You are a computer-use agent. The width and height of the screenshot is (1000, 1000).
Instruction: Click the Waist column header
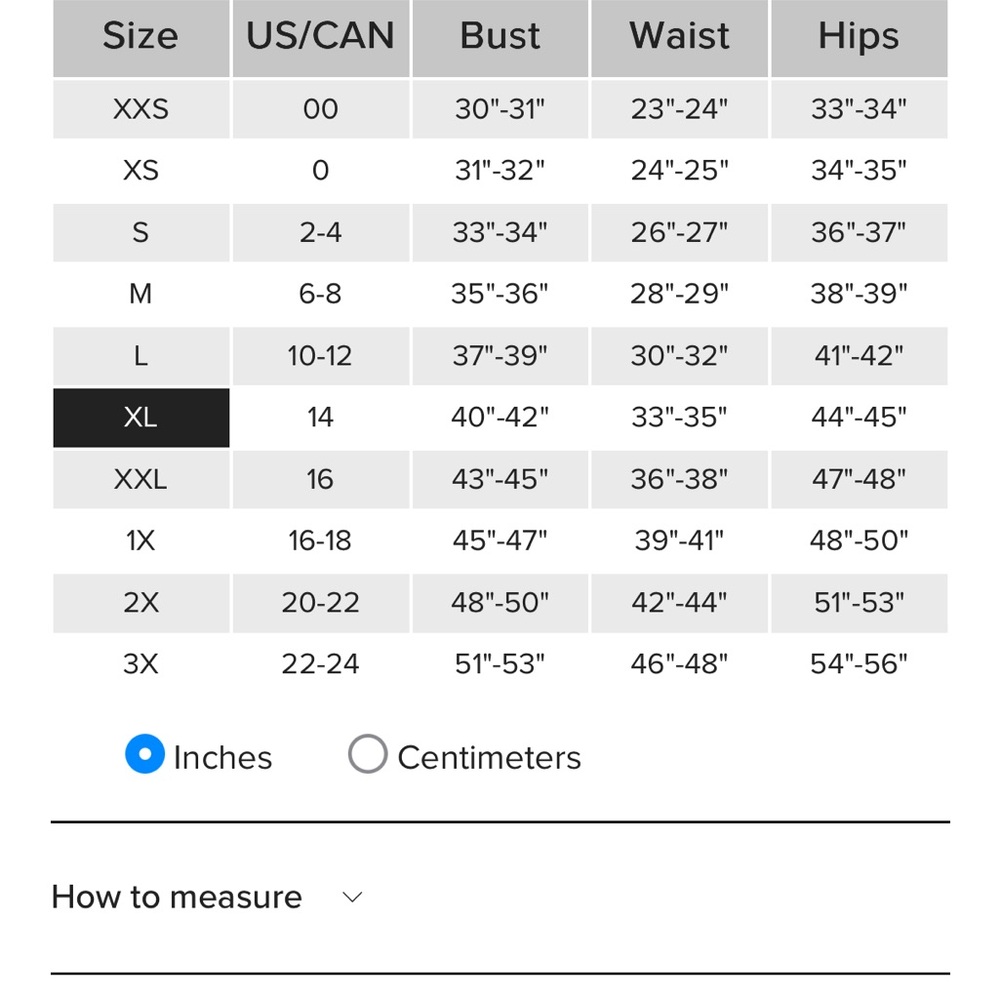coord(679,37)
